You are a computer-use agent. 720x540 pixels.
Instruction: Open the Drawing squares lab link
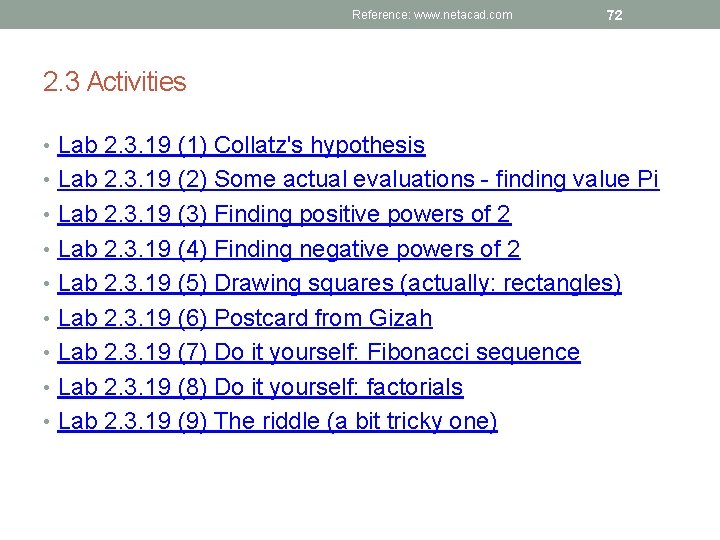click(339, 284)
